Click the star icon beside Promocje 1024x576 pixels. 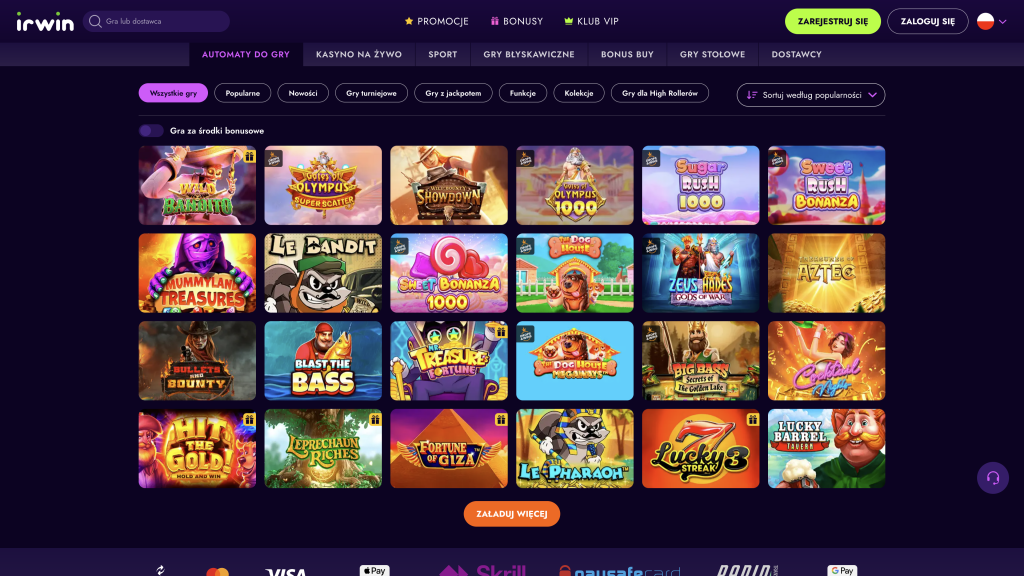point(409,22)
